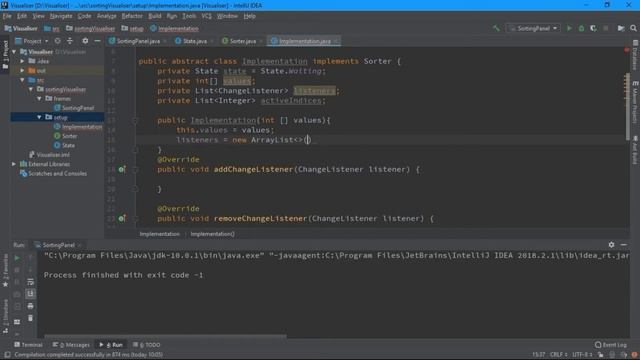Collapse the setup package
640x360 pixels.
40,118
